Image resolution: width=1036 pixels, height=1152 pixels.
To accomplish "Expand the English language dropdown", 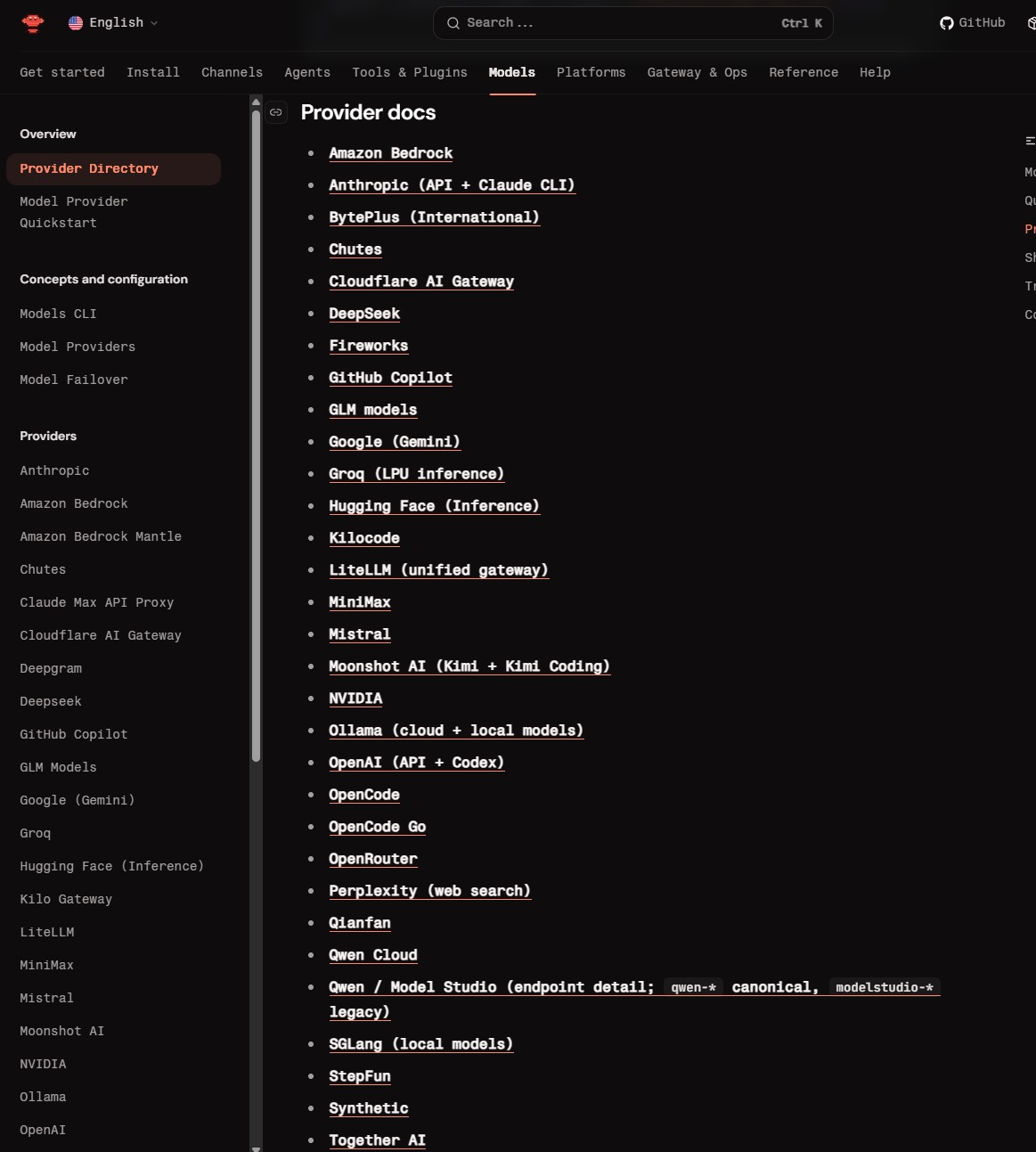I will tap(113, 23).
